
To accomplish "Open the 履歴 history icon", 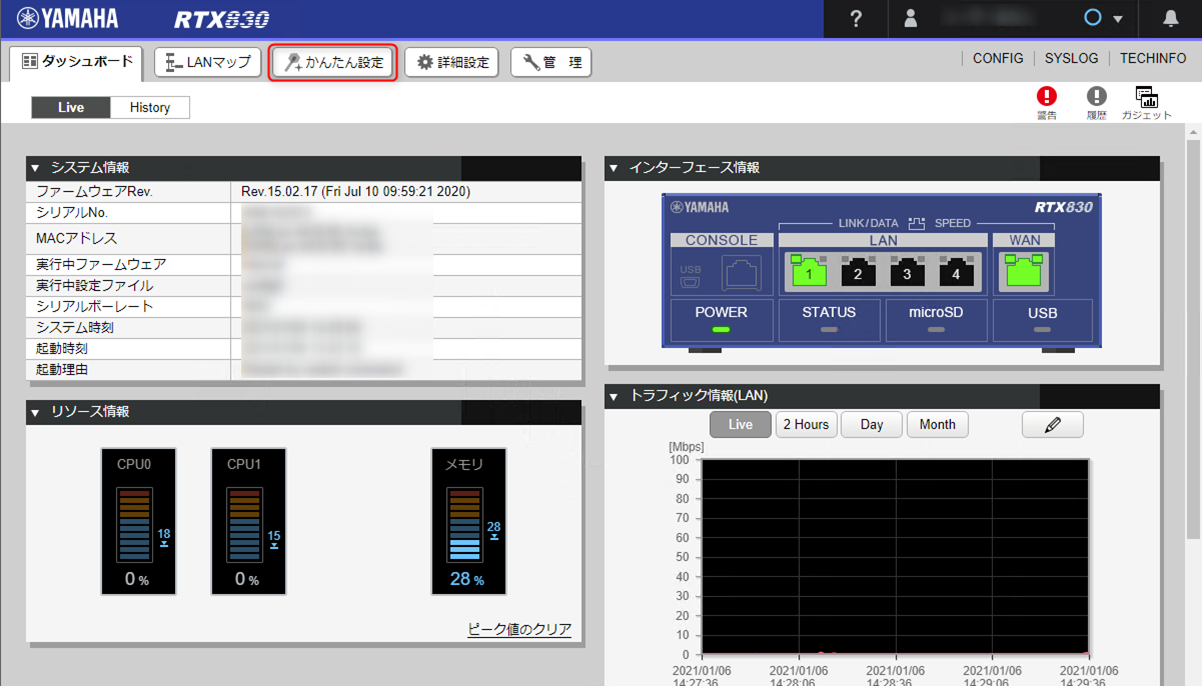I will coord(1097,102).
